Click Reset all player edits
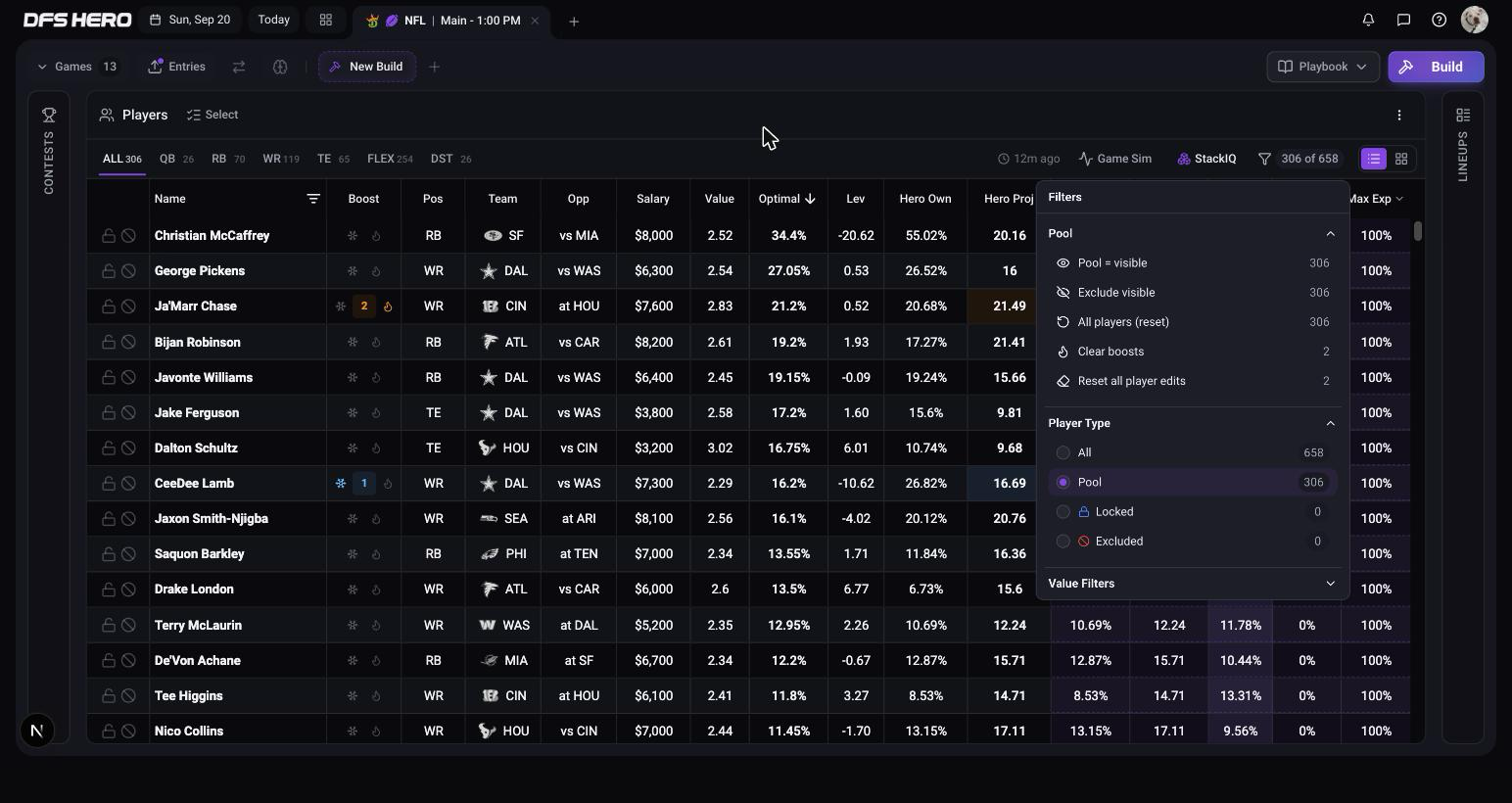The width and height of the screenshot is (1512, 803). 1193,381
